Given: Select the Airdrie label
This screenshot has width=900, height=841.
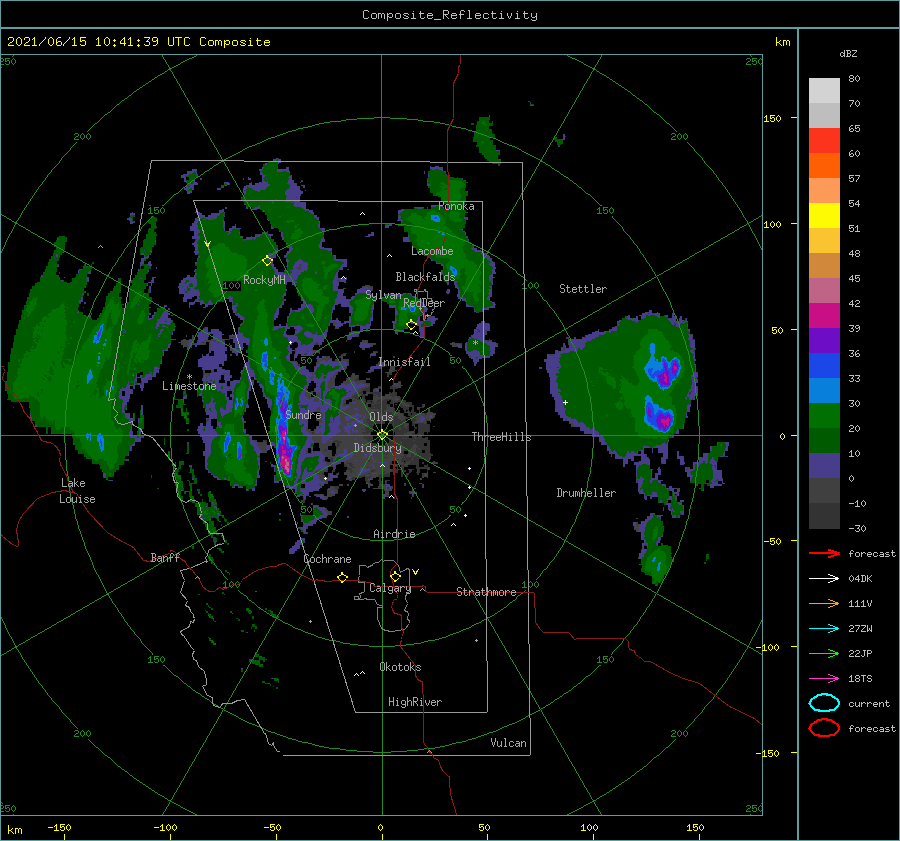Looking at the screenshot, I should (394, 534).
